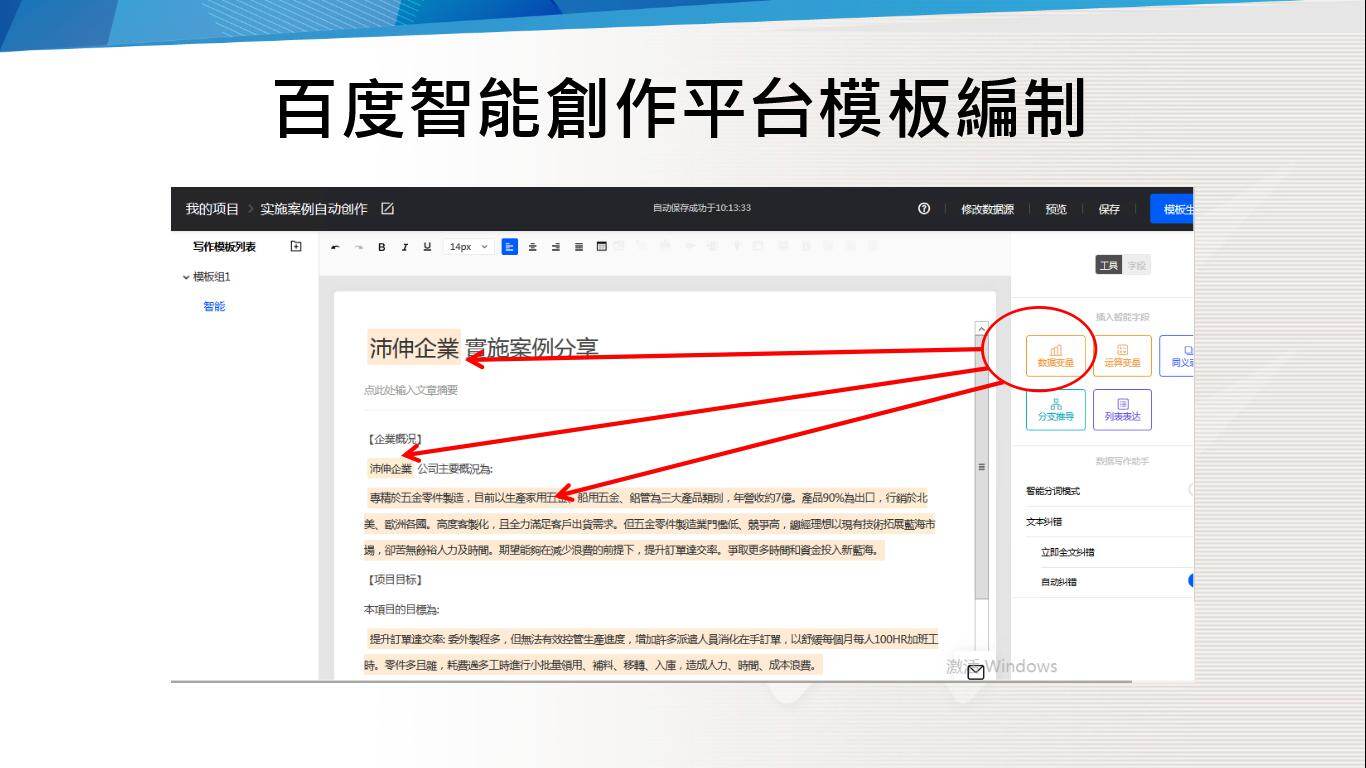Viewport: 1366px width, 768px height.
Task: Select the 工具 tab
Action: (x=1108, y=265)
